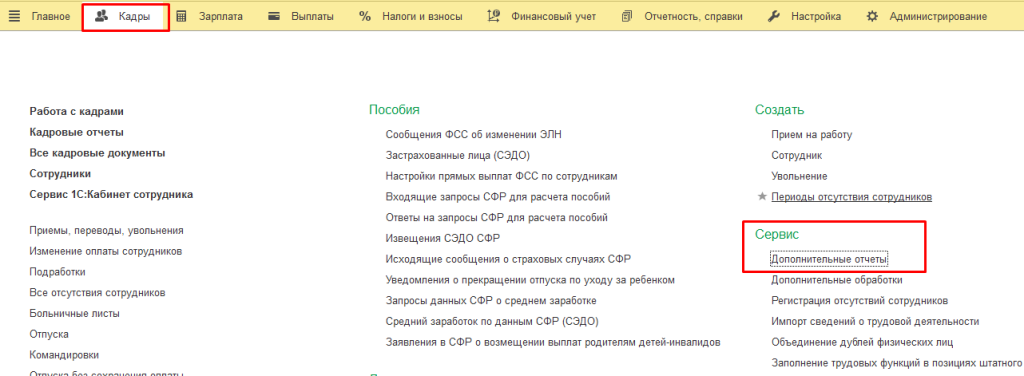Viewport: 1024px width, 376px height.
Task: Click the calculator icon of Зарплата section
Action: pyautogui.click(x=182, y=16)
